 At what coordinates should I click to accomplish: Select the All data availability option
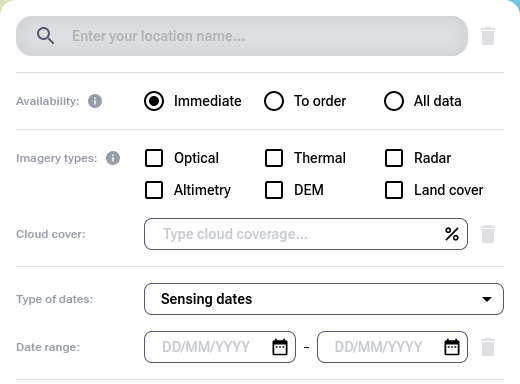[x=394, y=101]
